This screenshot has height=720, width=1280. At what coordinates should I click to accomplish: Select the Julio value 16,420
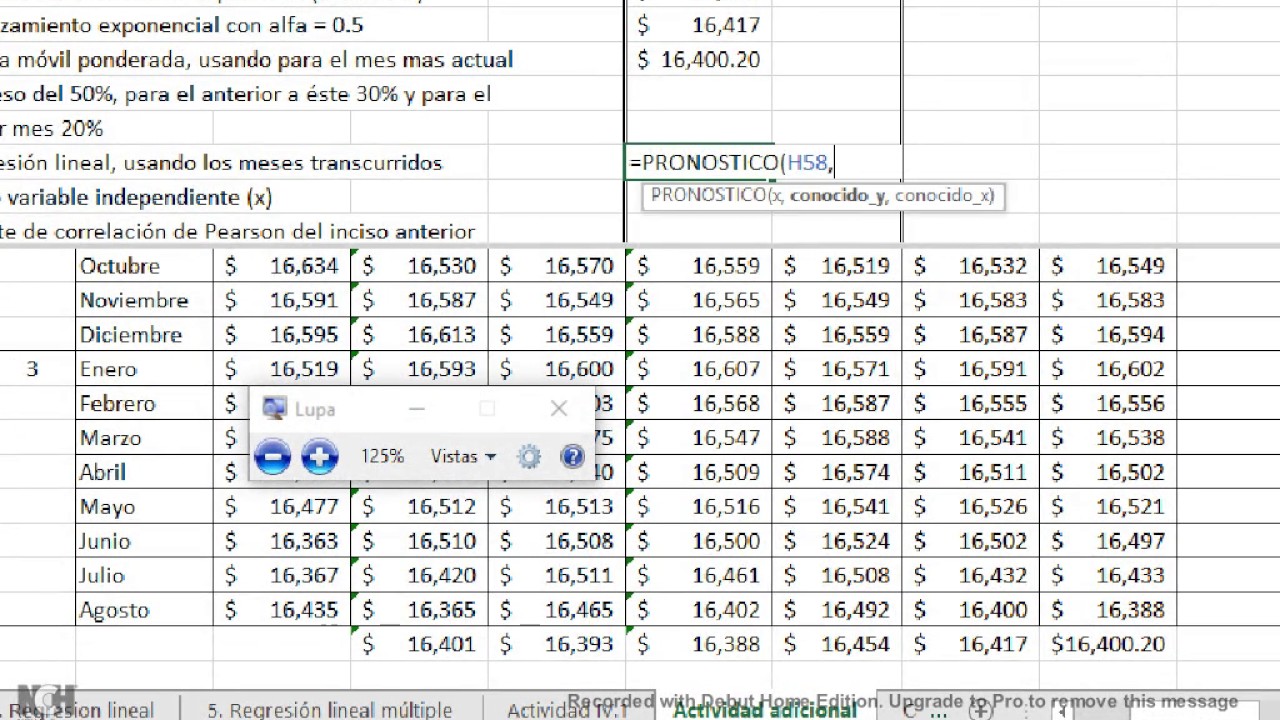420,576
